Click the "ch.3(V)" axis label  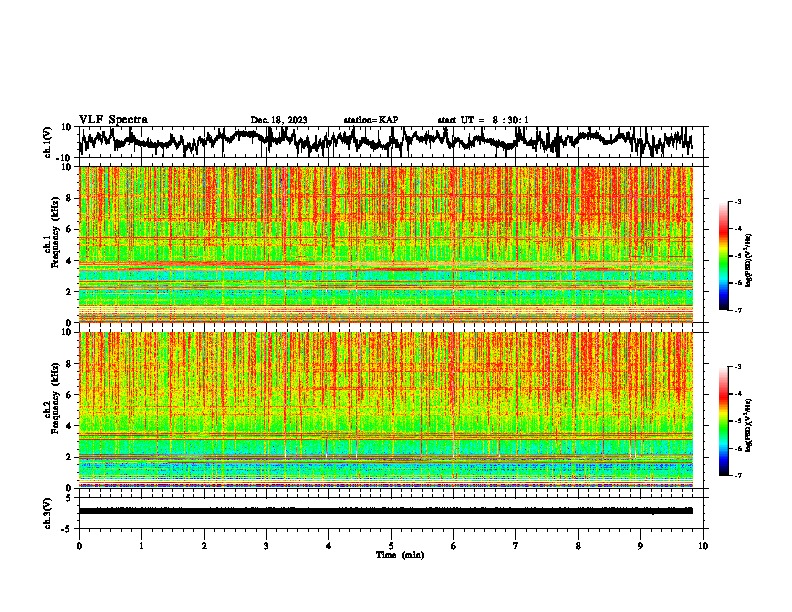click(x=48, y=513)
